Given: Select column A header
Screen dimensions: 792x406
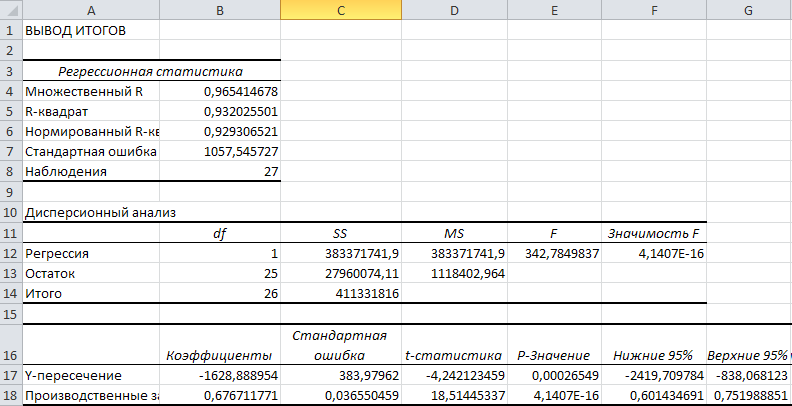Looking at the screenshot, I should coord(91,10).
